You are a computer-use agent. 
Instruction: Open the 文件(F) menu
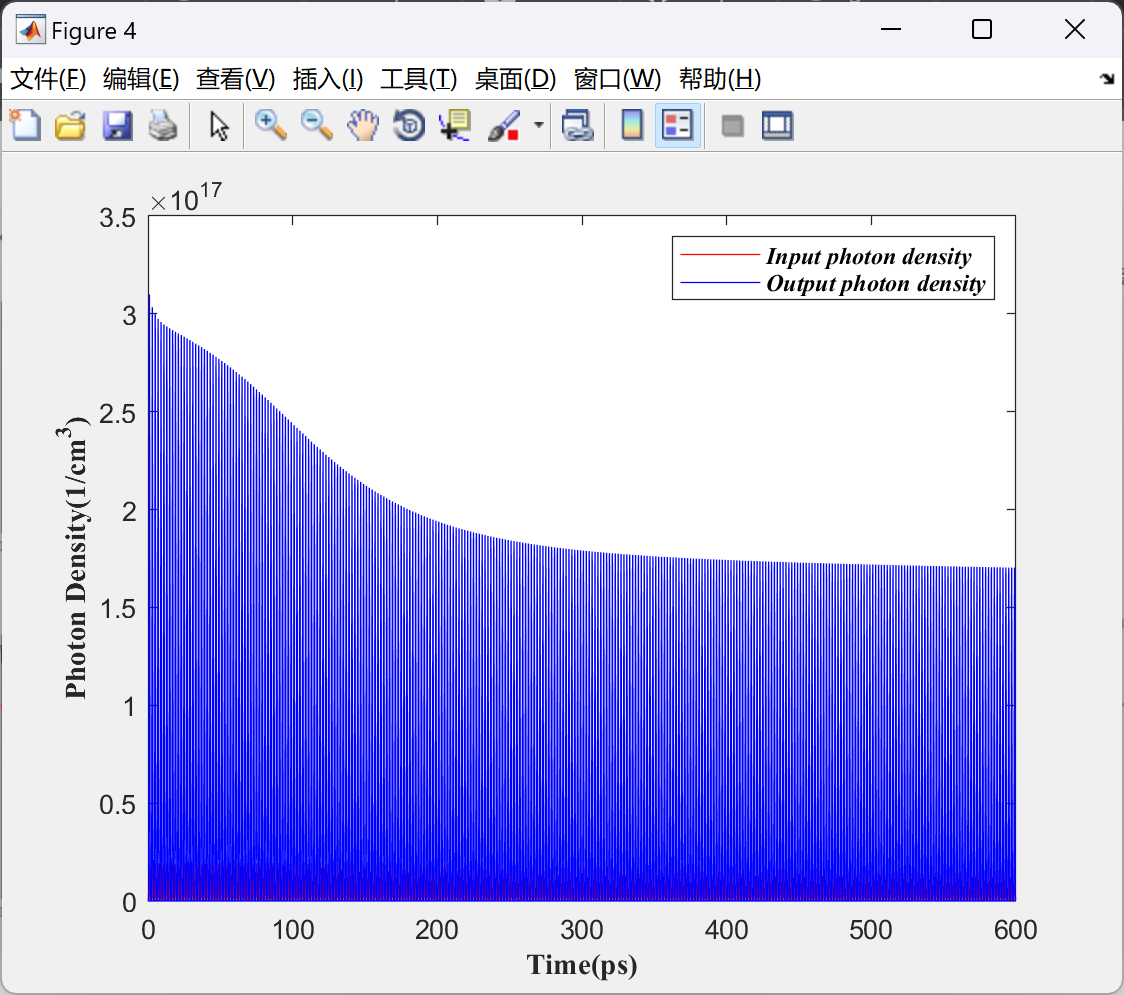pyautogui.click(x=48, y=79)
